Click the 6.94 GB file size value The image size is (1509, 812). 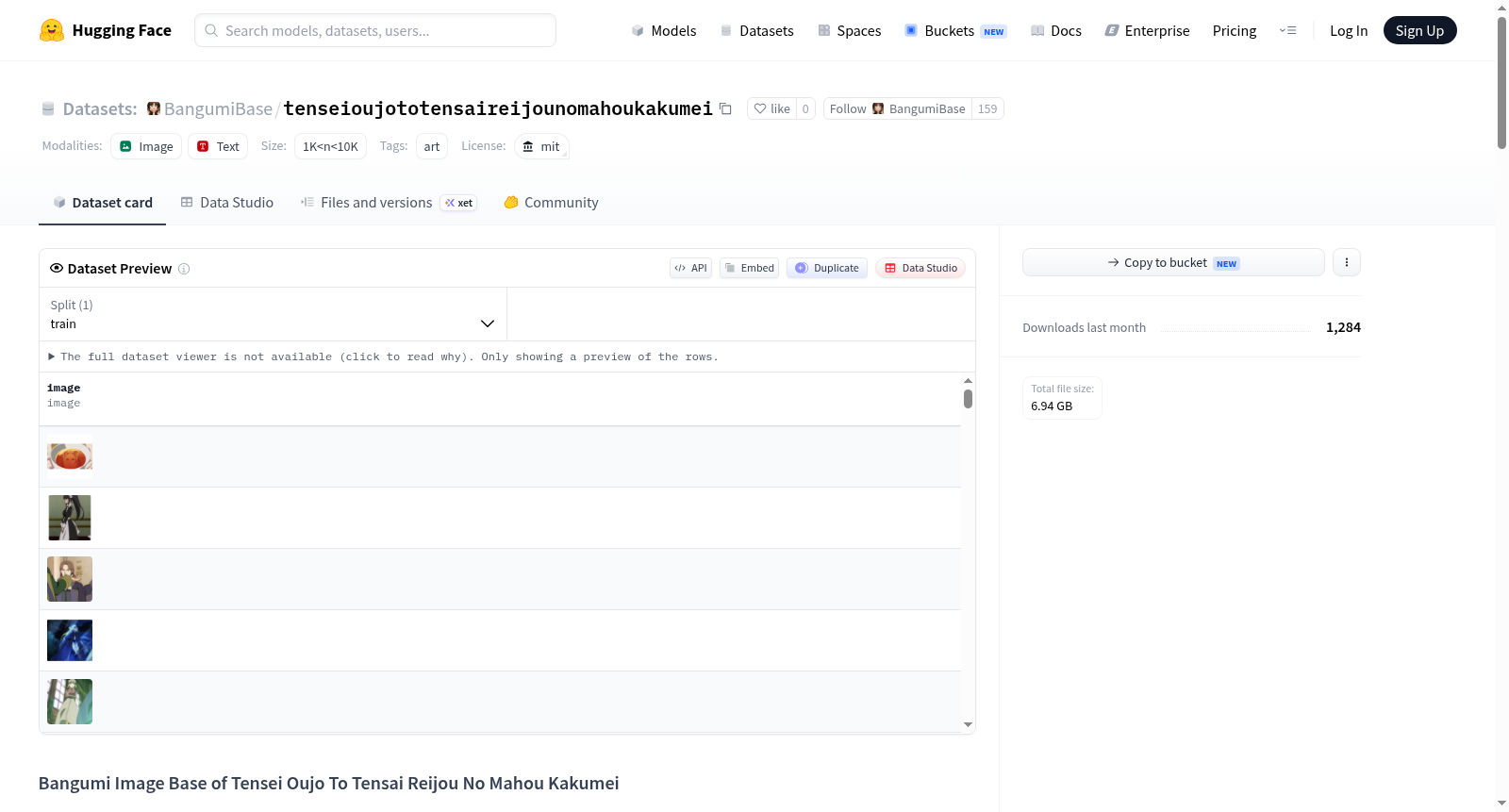point(1052,406)
